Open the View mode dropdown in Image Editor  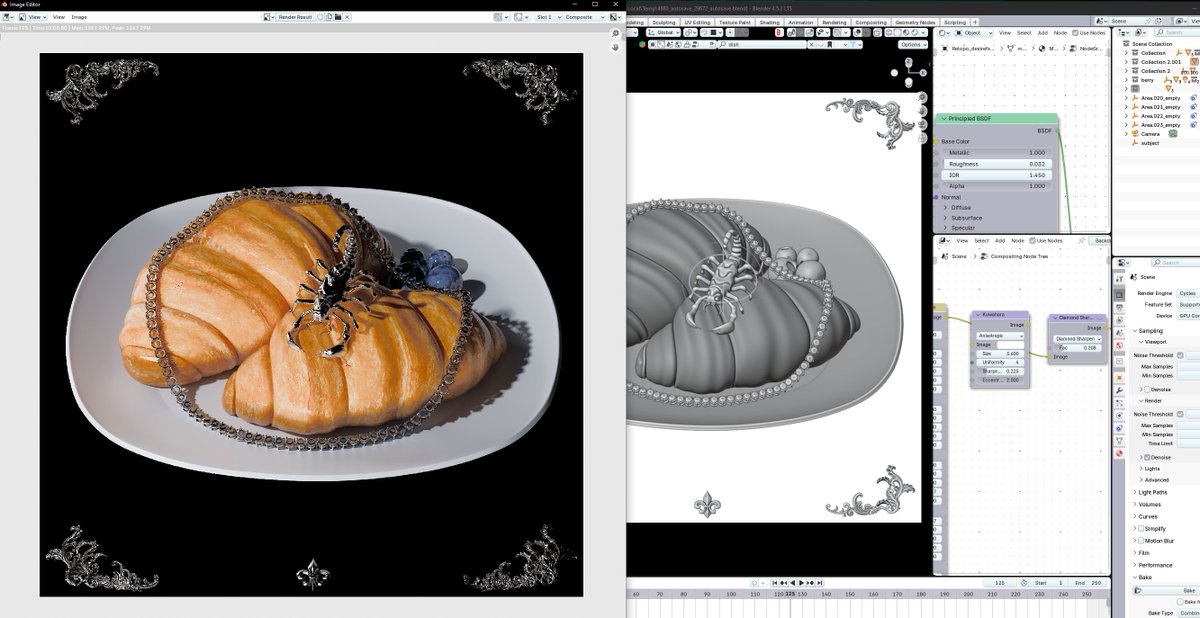point(35,17)
